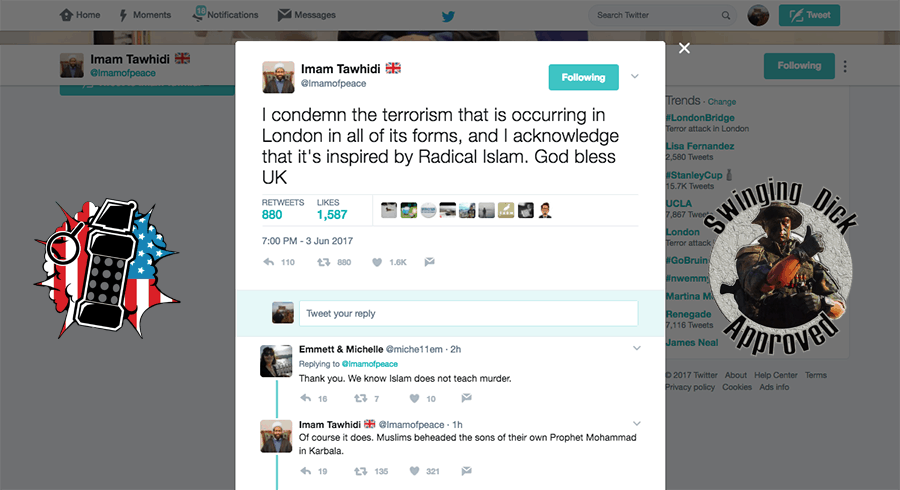Click the search magnifier icon

[726, 15]
